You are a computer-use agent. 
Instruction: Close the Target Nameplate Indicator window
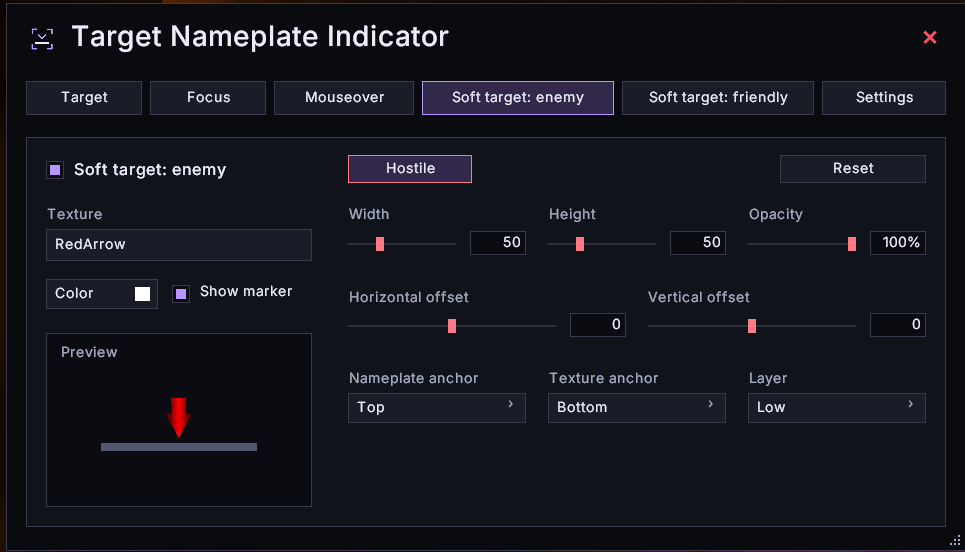(x=930, y=38)
